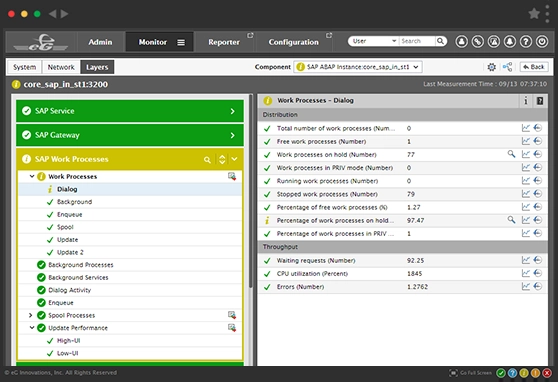Open graph for CPU utilization
The image size is (558, 382).
pos(526,273)
